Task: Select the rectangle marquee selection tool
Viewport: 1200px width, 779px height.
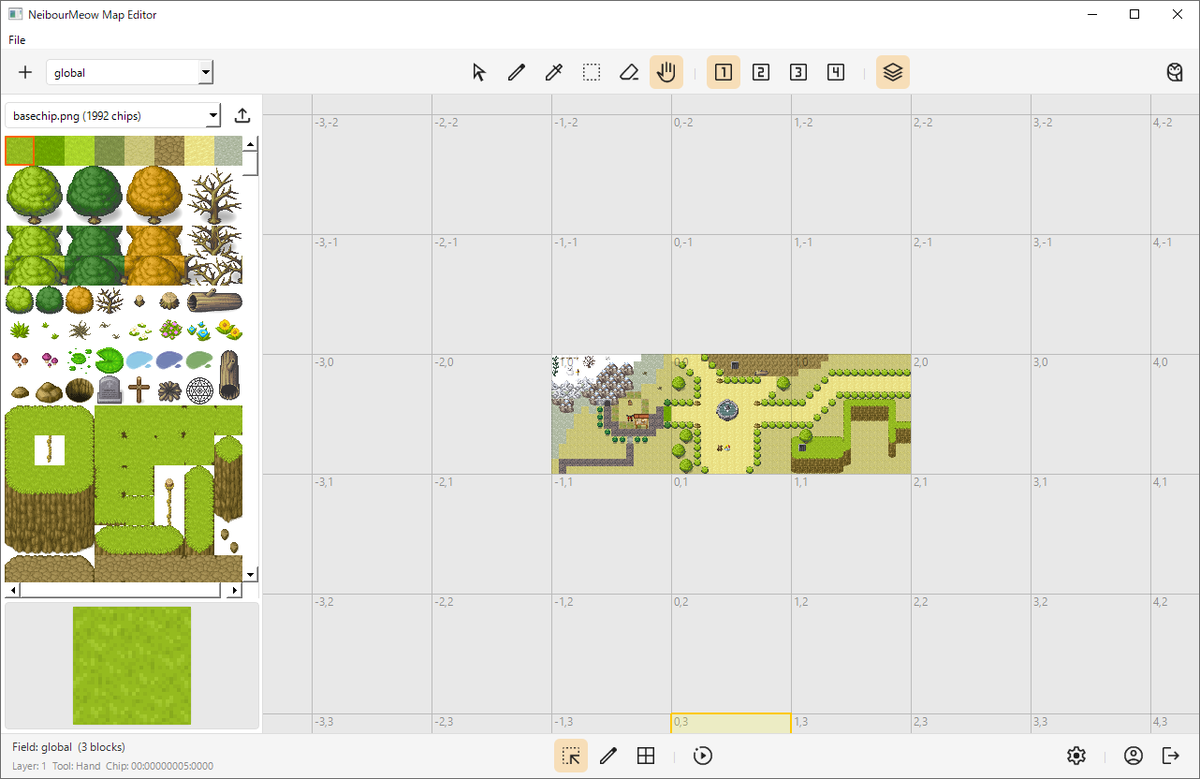Action: point(591,72)
